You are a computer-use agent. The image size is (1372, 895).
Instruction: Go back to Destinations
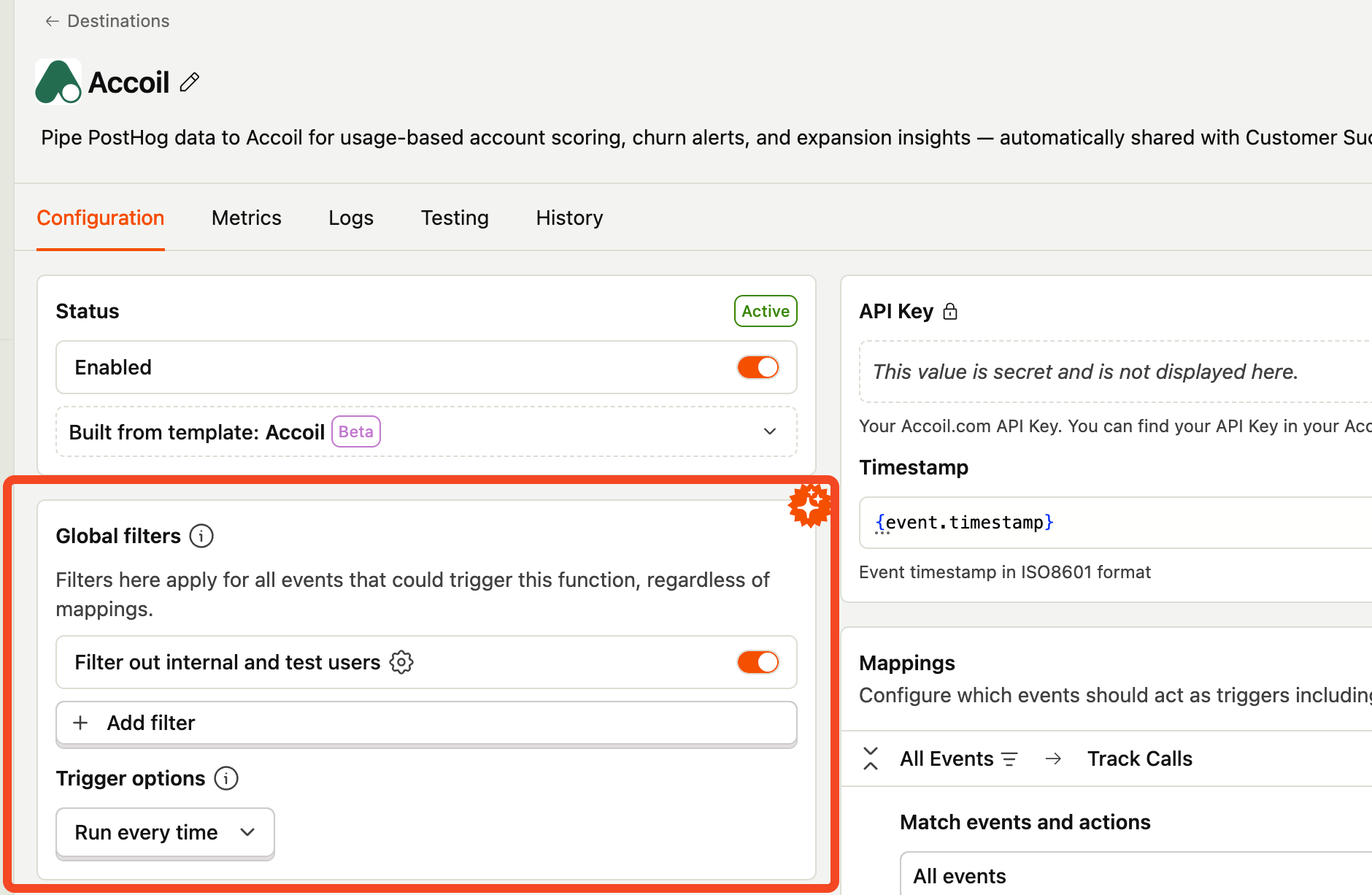(x=107, y=21)
